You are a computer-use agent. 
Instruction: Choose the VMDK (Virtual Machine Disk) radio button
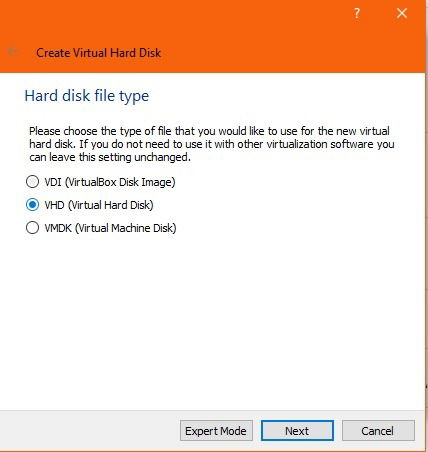point(32,228)
